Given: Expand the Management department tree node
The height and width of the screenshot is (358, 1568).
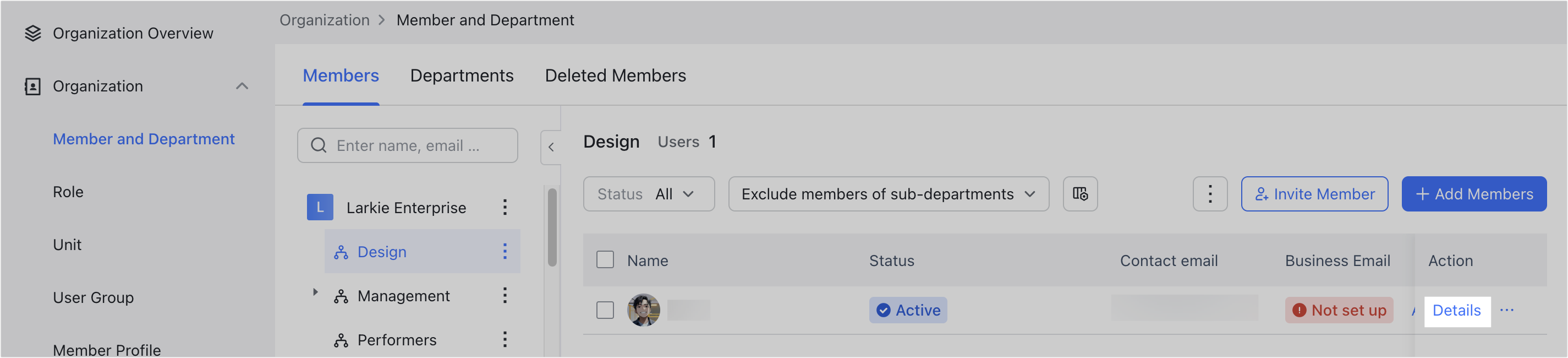Looking at the screenshot, I should 315,293.
